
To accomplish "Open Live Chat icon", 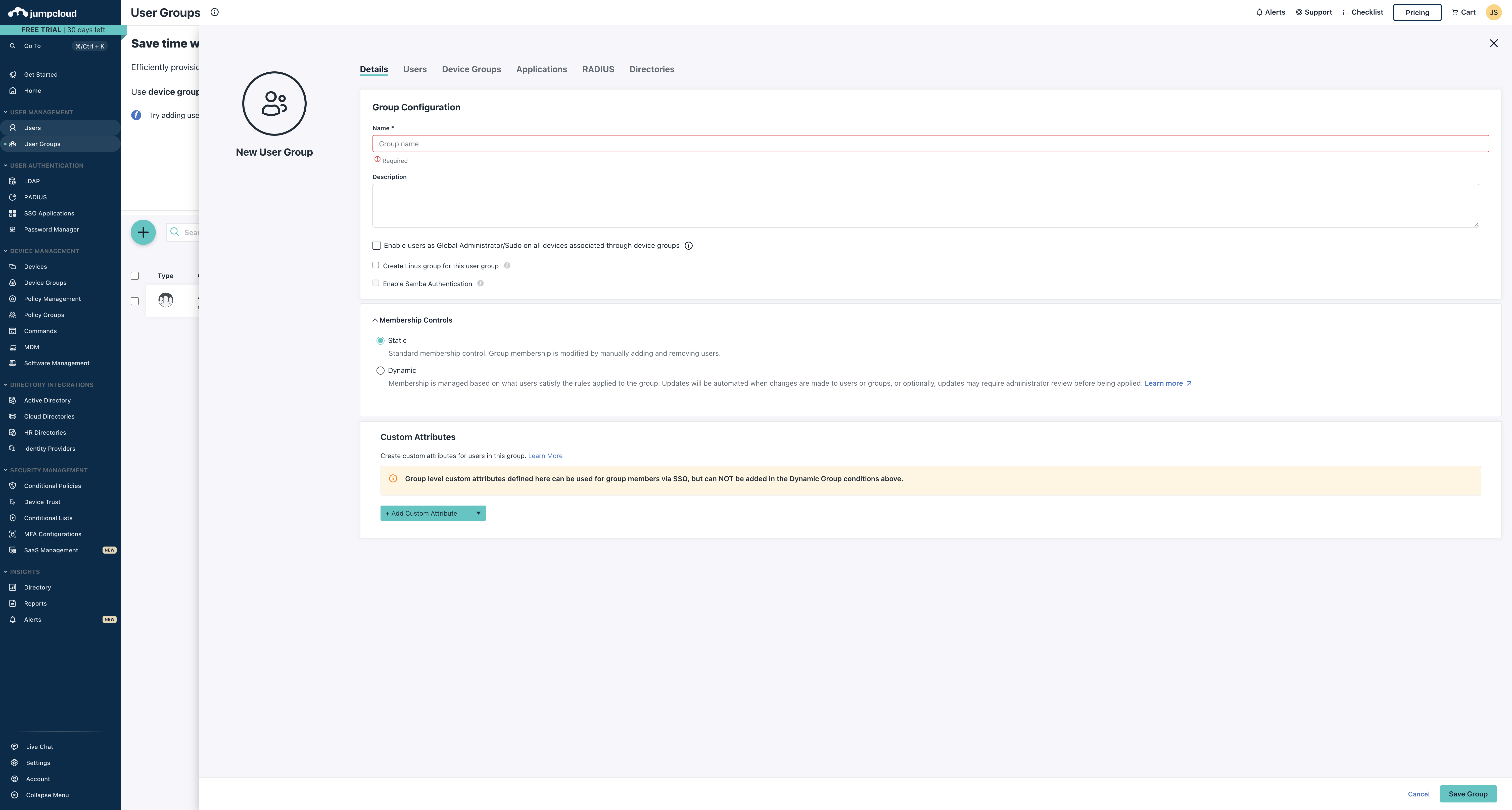I will pos(14,747).
